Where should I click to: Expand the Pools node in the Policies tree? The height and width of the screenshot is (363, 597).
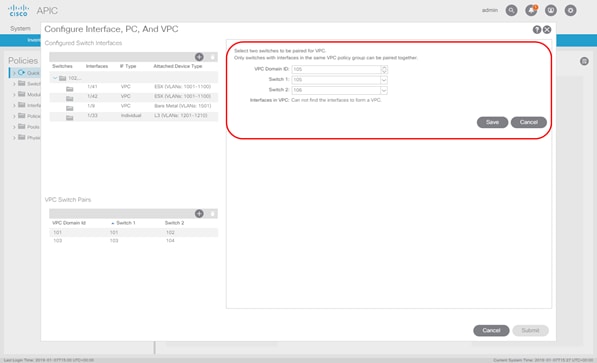(x=14, y=127)
